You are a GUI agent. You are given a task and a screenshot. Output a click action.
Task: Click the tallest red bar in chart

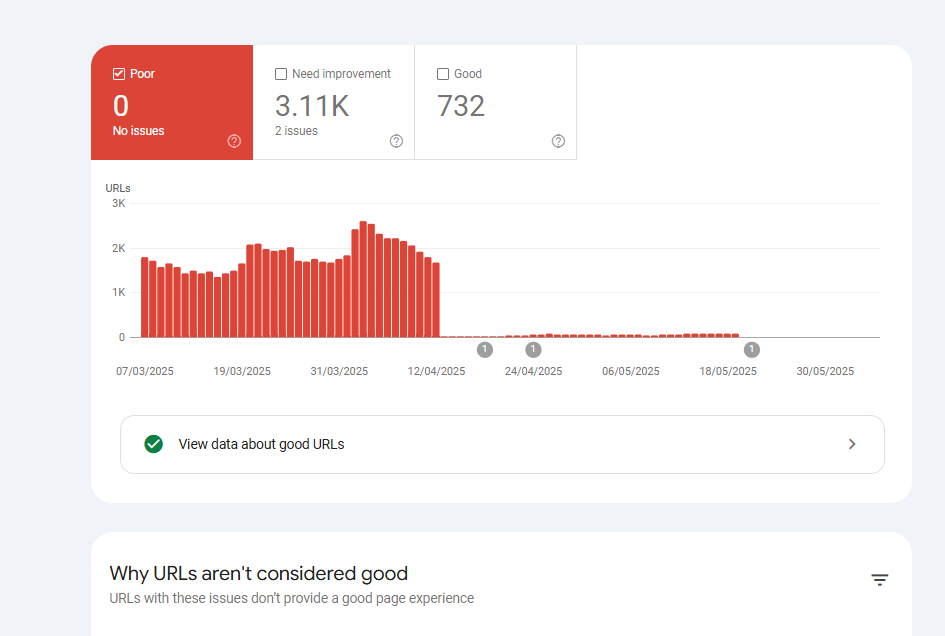click(363, 280)
